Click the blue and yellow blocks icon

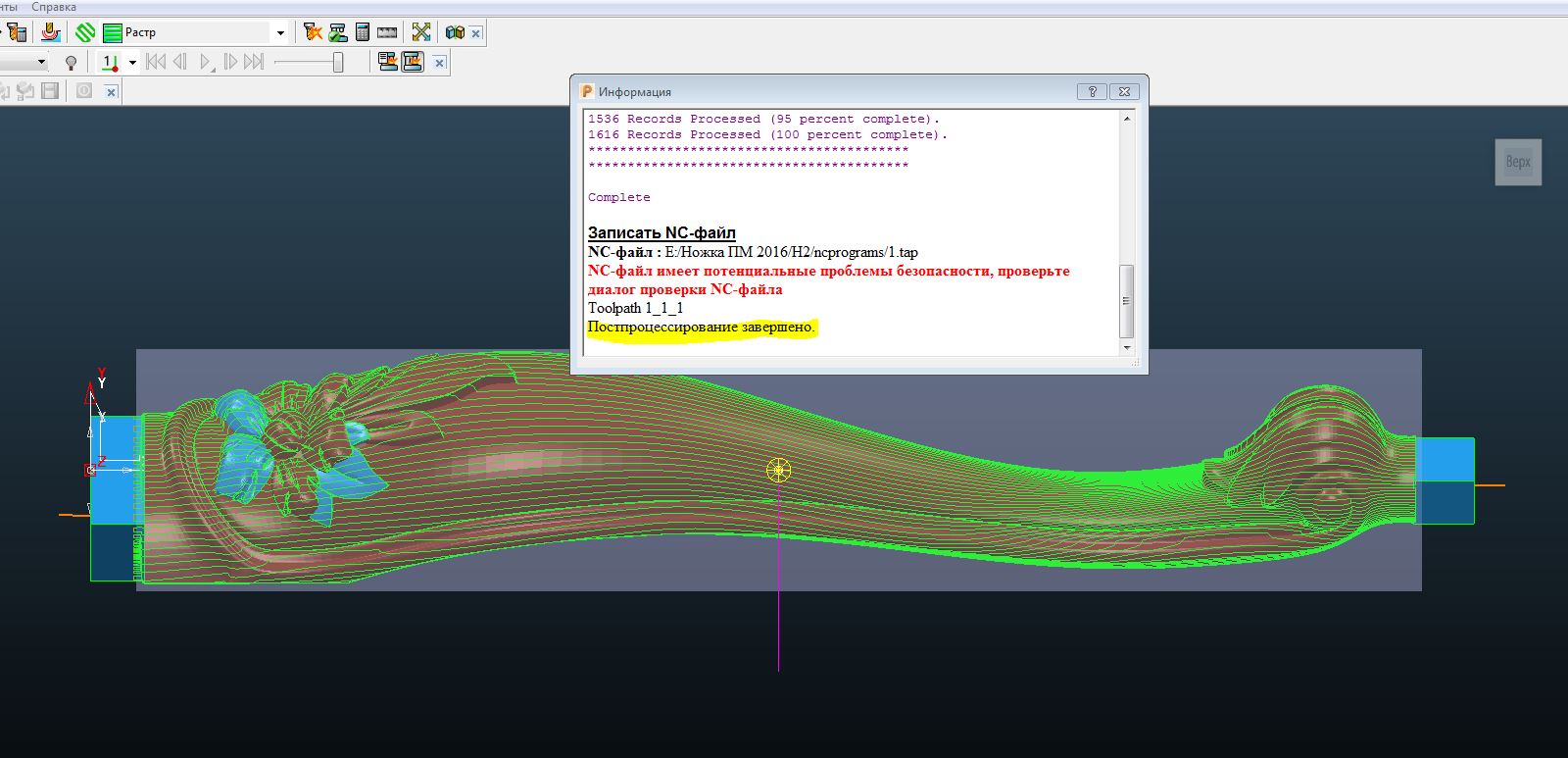click(454, 32)
